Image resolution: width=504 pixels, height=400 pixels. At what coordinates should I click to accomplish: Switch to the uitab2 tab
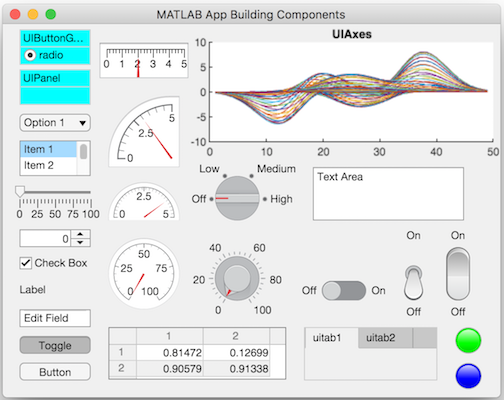click(380, 338)
